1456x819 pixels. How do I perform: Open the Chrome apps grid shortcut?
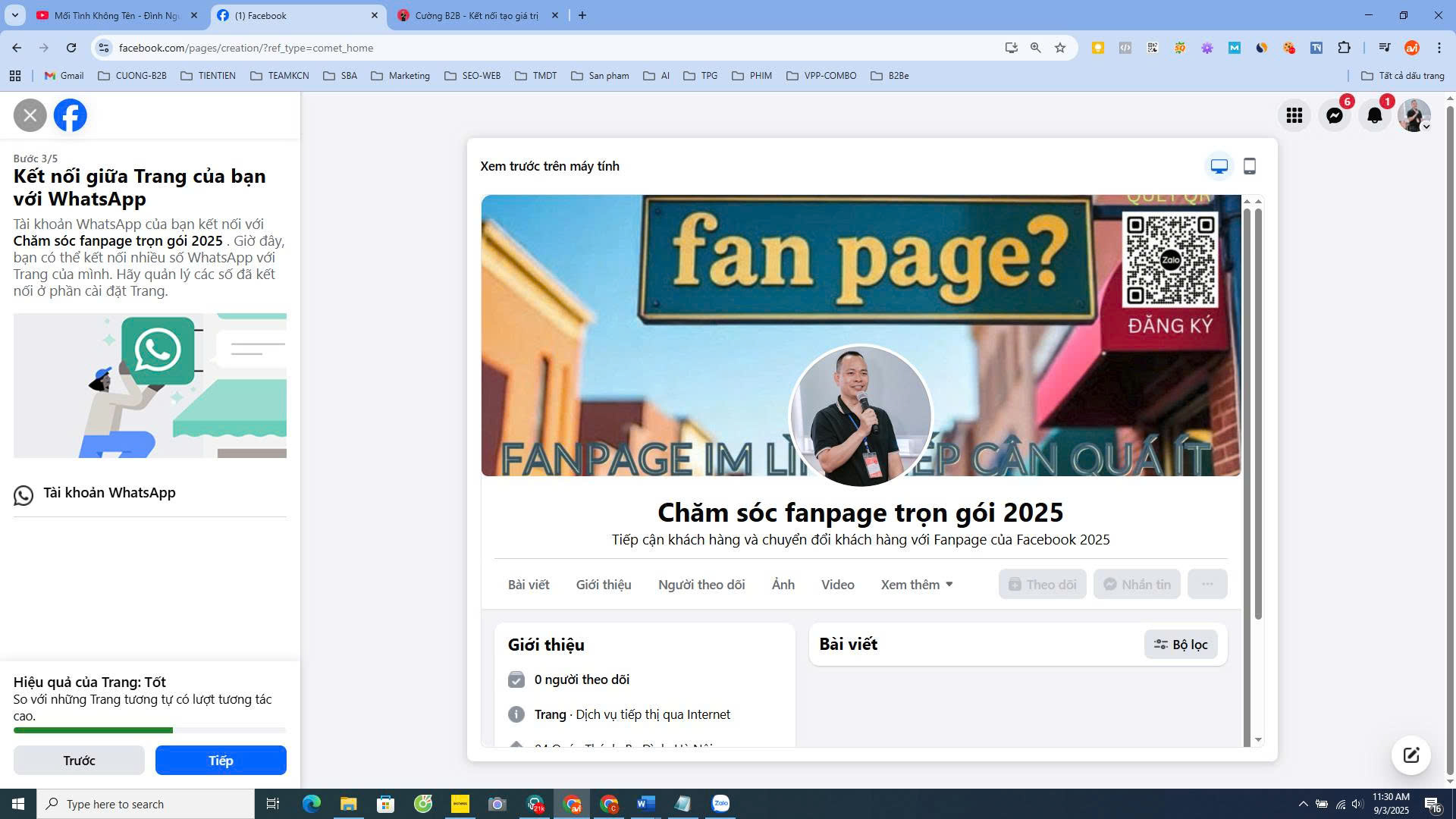click(14, 76)
